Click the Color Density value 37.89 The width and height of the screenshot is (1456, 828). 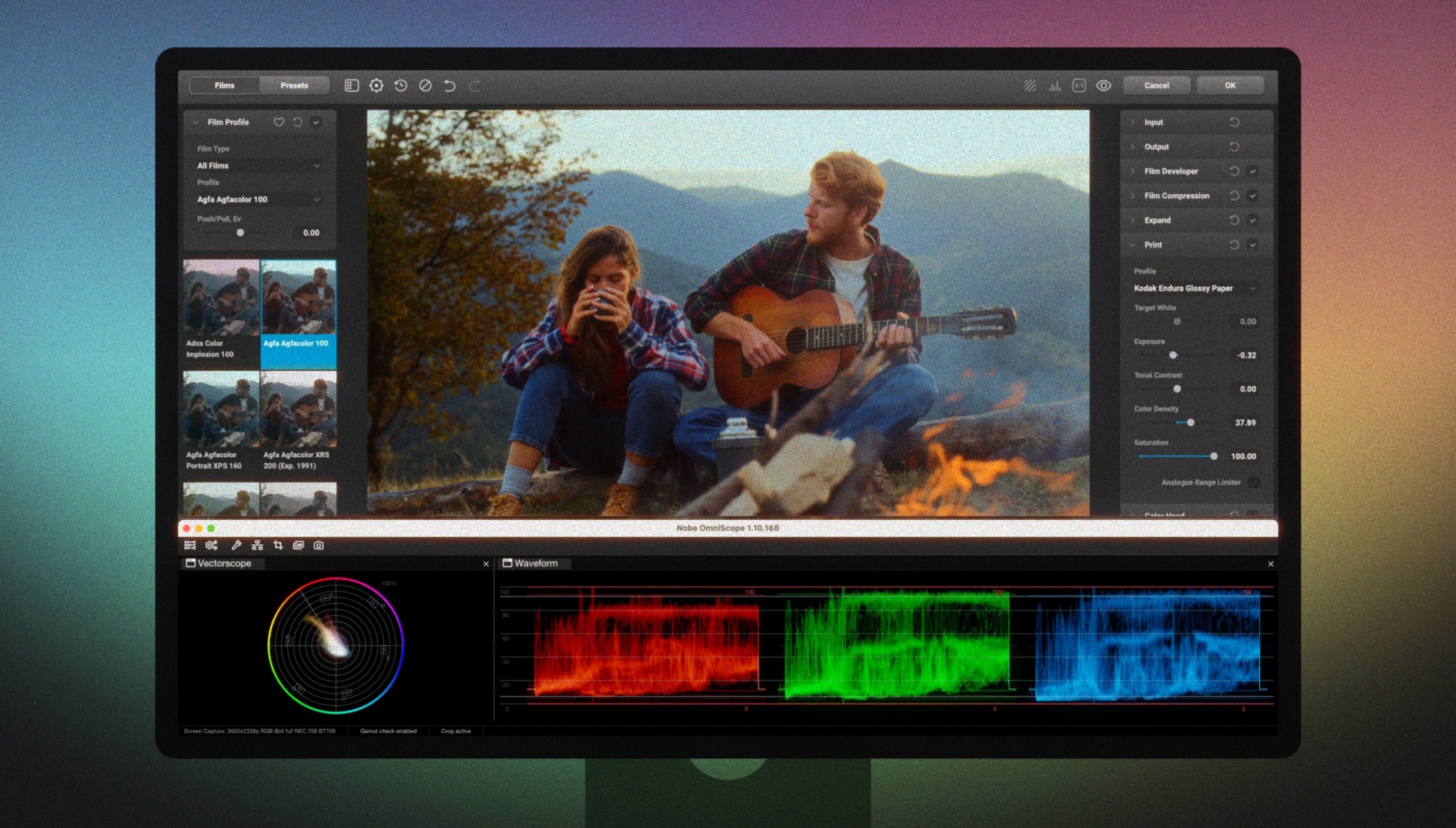click(x=1245, y=423)
